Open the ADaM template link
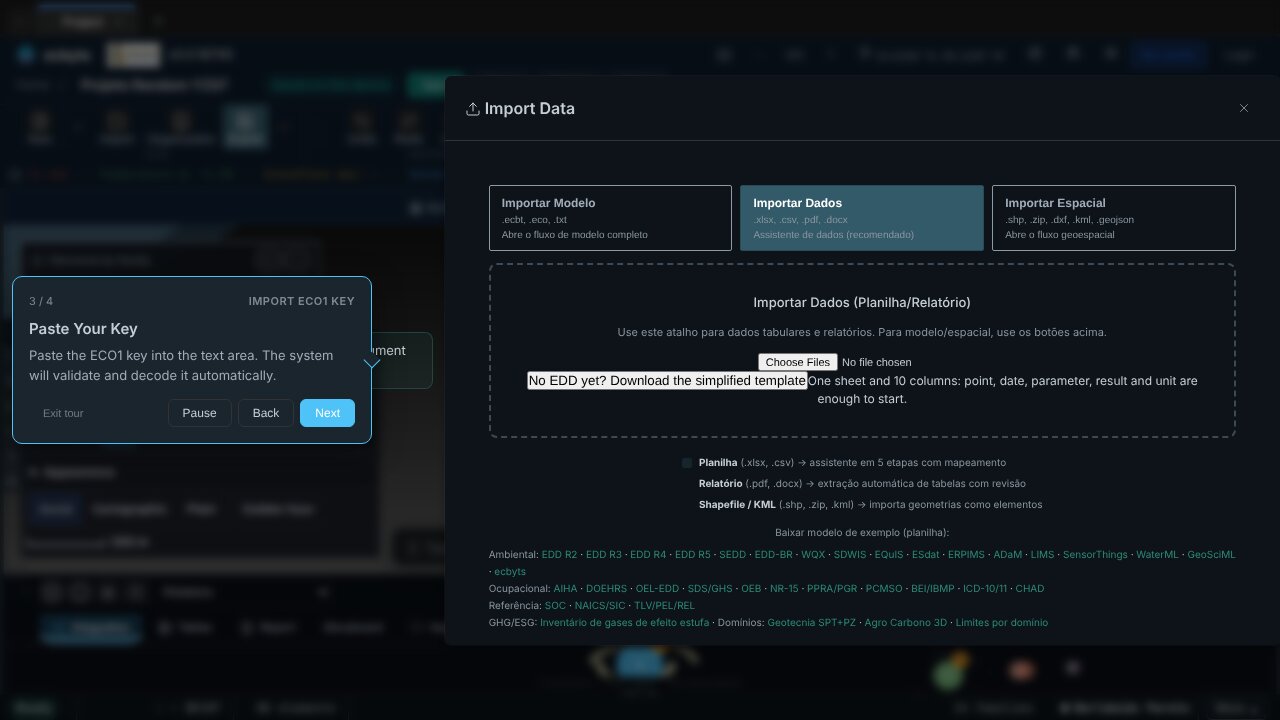 (1008, 554)
